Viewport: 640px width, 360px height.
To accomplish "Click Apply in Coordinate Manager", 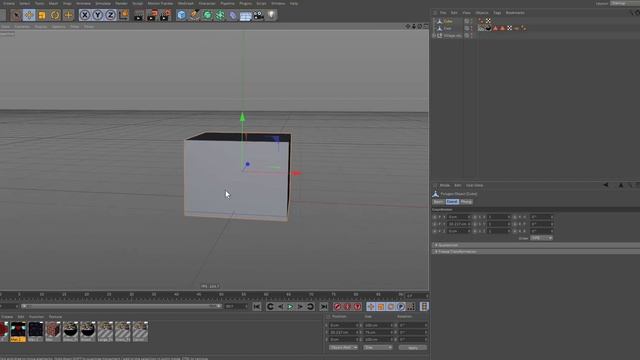I will point(413,348).
